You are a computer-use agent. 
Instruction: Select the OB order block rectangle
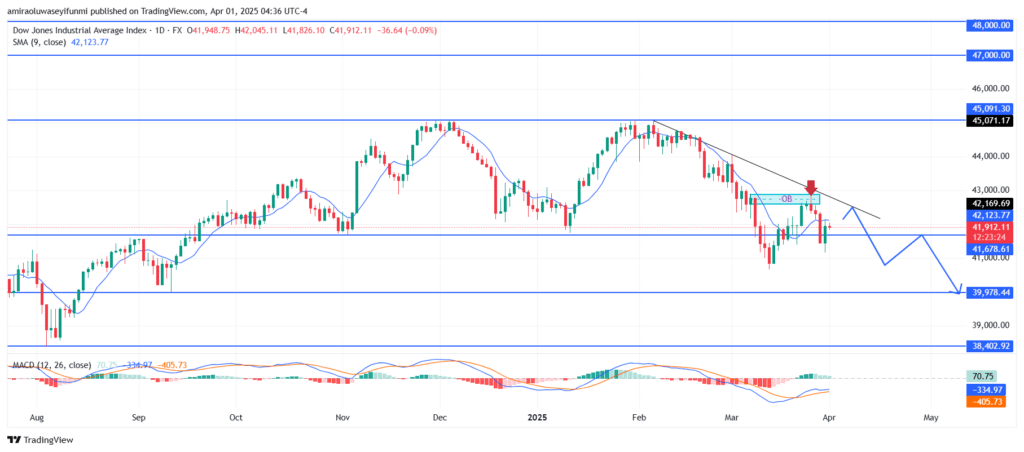(784, 199)
